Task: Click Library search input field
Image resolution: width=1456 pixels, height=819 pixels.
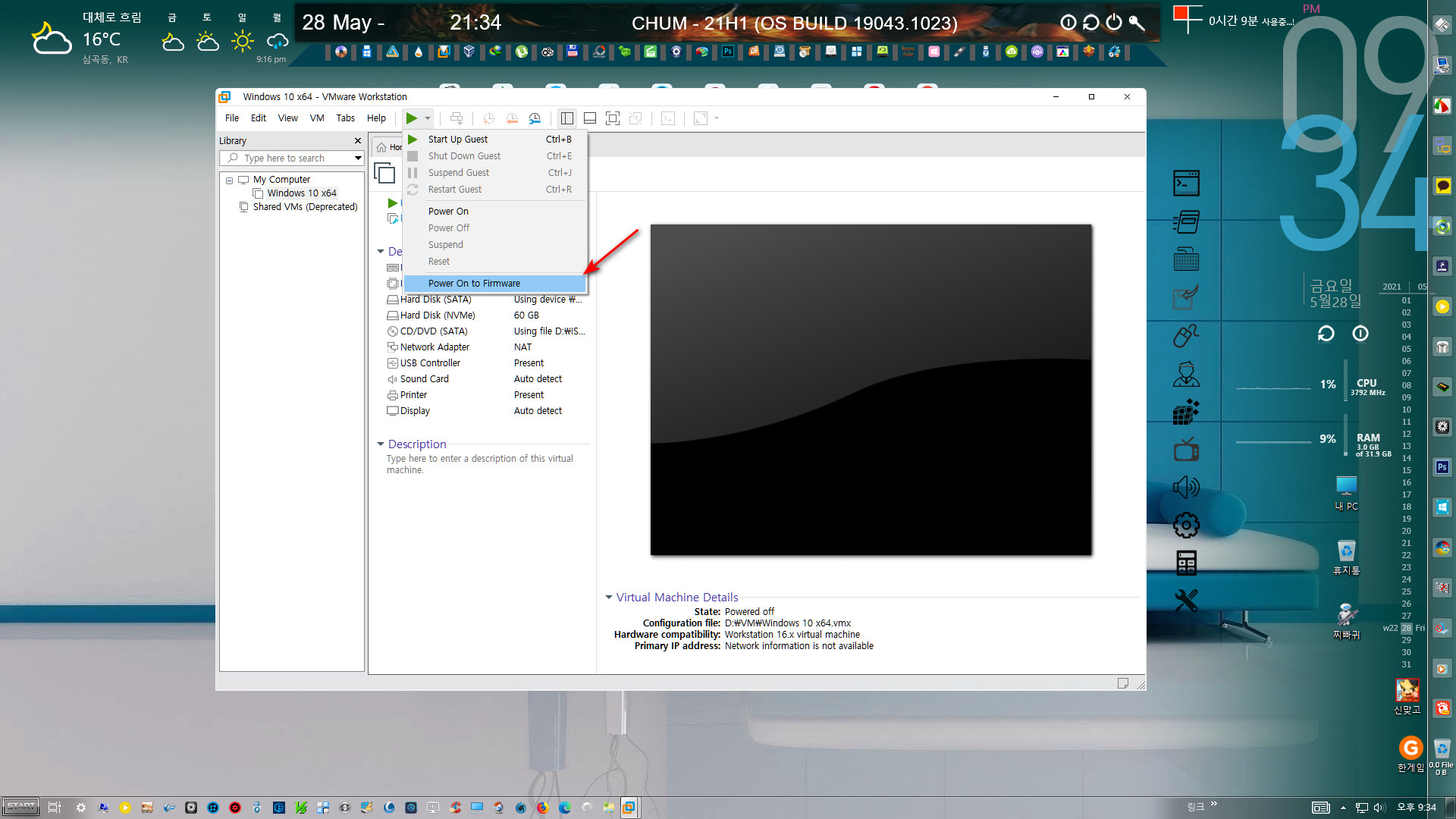Action: (x=290, y=157)
